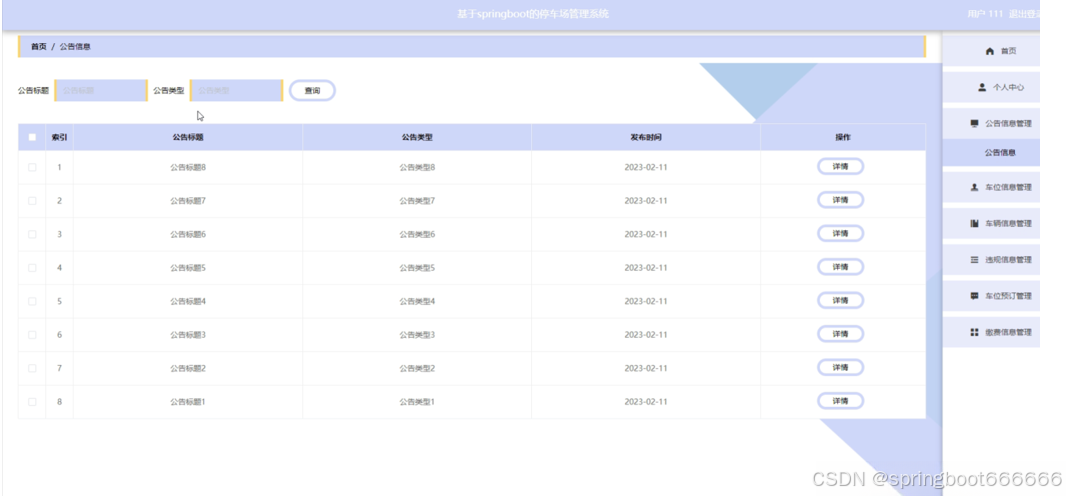Click the 索引 column header
The width and height of the screenshot is (1066, 496).
[59, 137]
